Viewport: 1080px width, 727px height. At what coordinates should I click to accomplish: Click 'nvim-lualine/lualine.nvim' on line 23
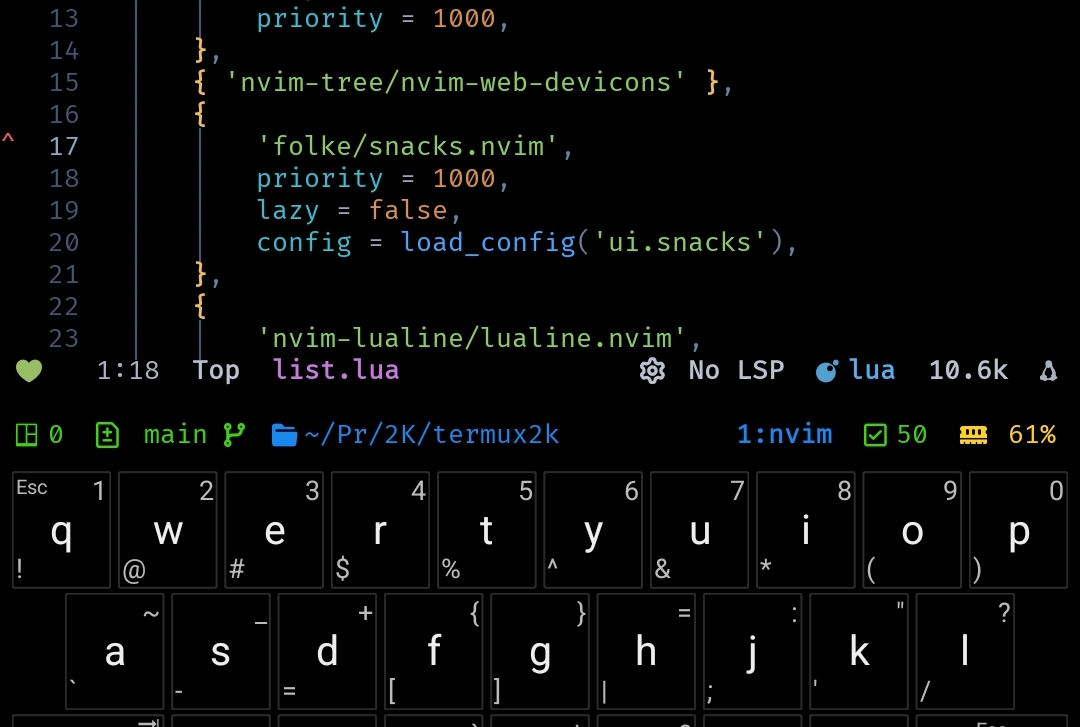[472, 338]
